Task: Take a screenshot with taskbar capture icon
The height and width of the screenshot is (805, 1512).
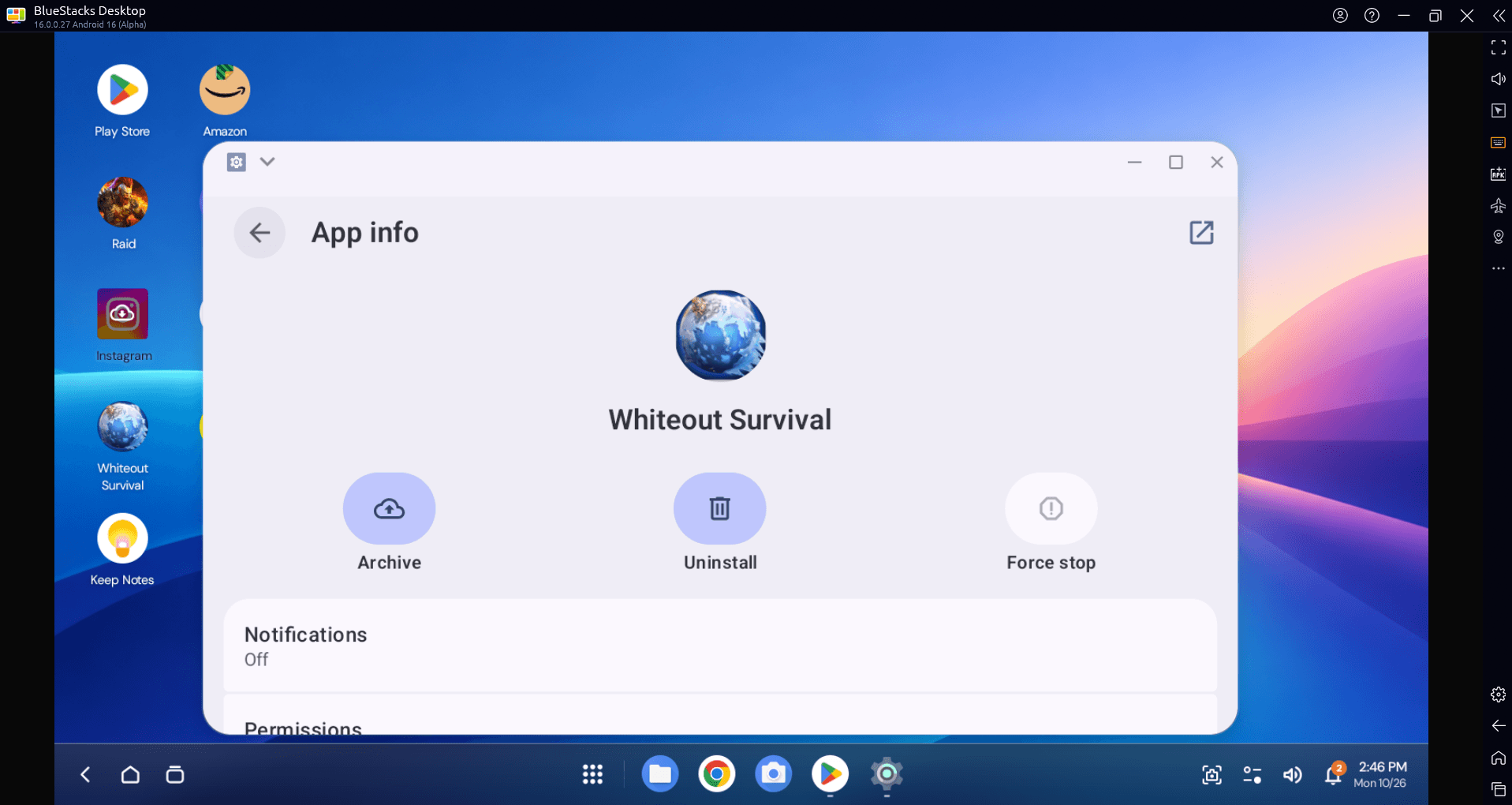Action: (1212, 775)
